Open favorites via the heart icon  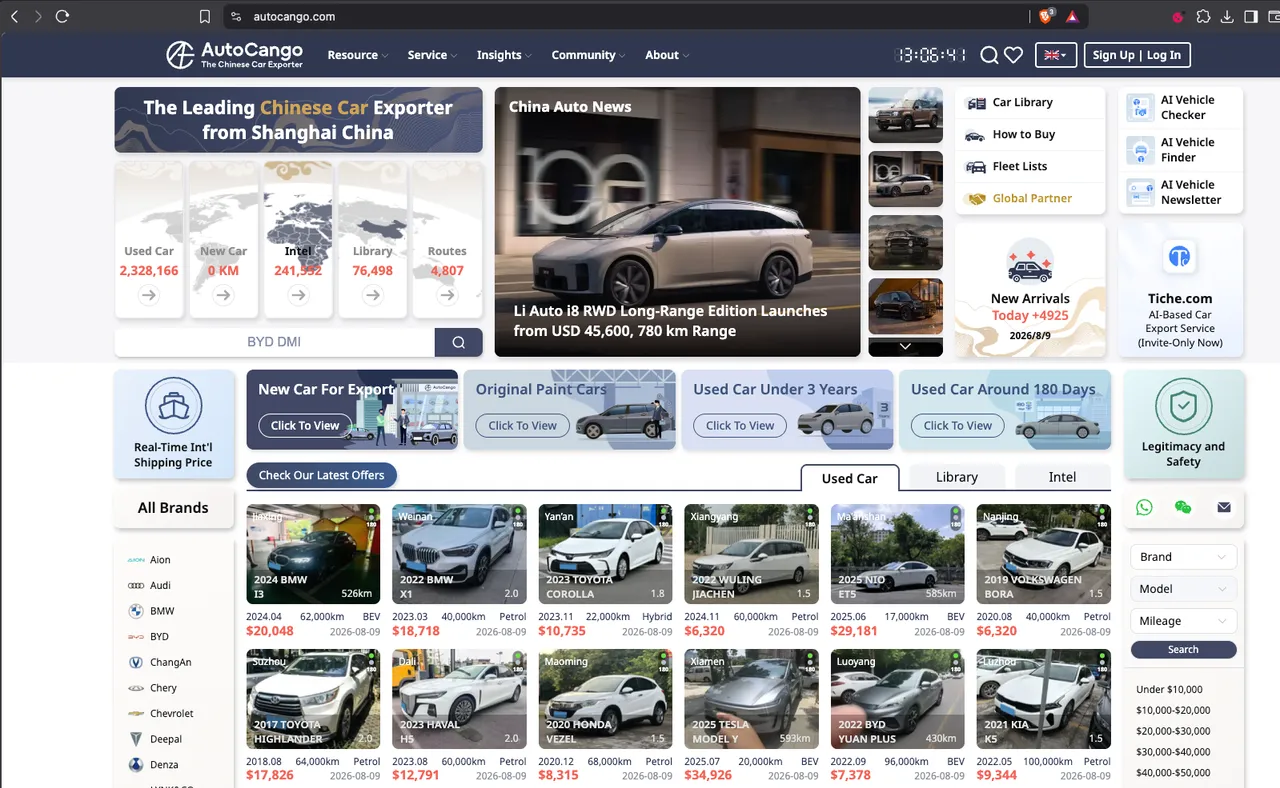(x=1013, y=55)
